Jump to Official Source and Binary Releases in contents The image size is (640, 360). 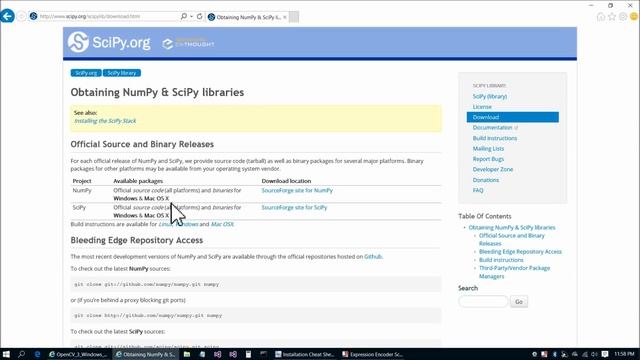click(512, 240)
